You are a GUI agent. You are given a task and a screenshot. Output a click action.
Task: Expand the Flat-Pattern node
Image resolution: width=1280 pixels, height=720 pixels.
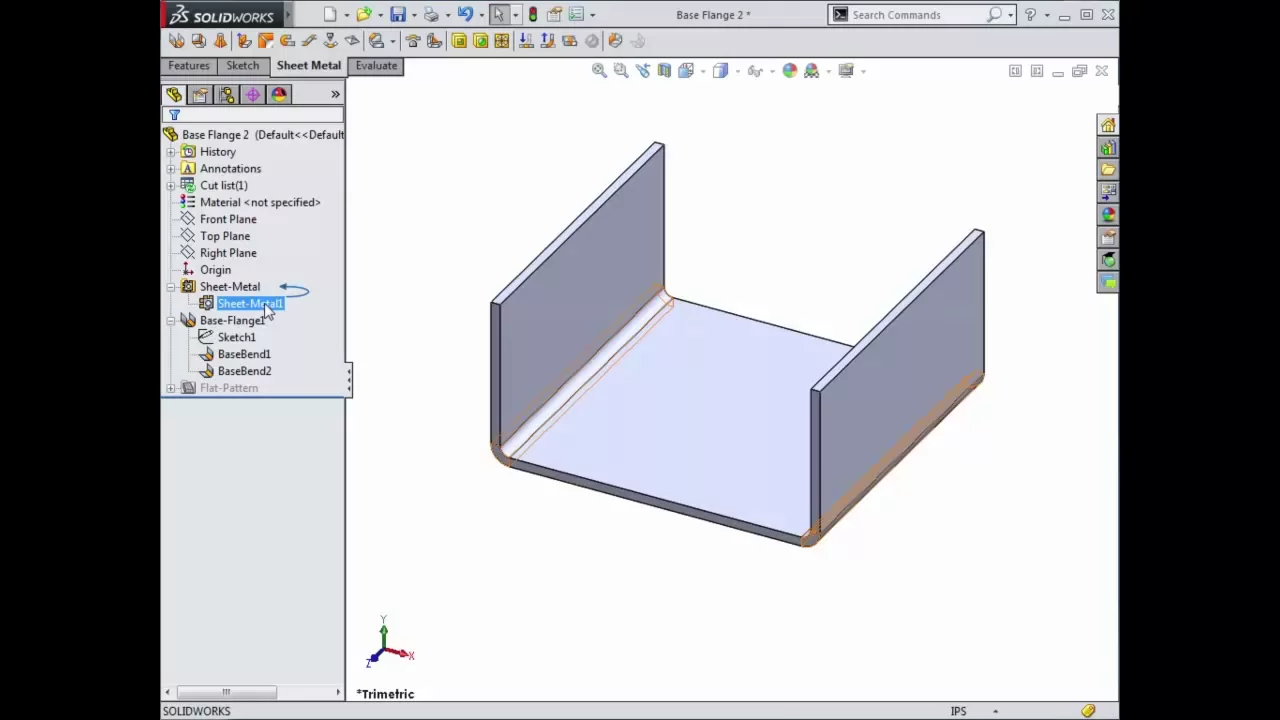(x=171, y=388)
